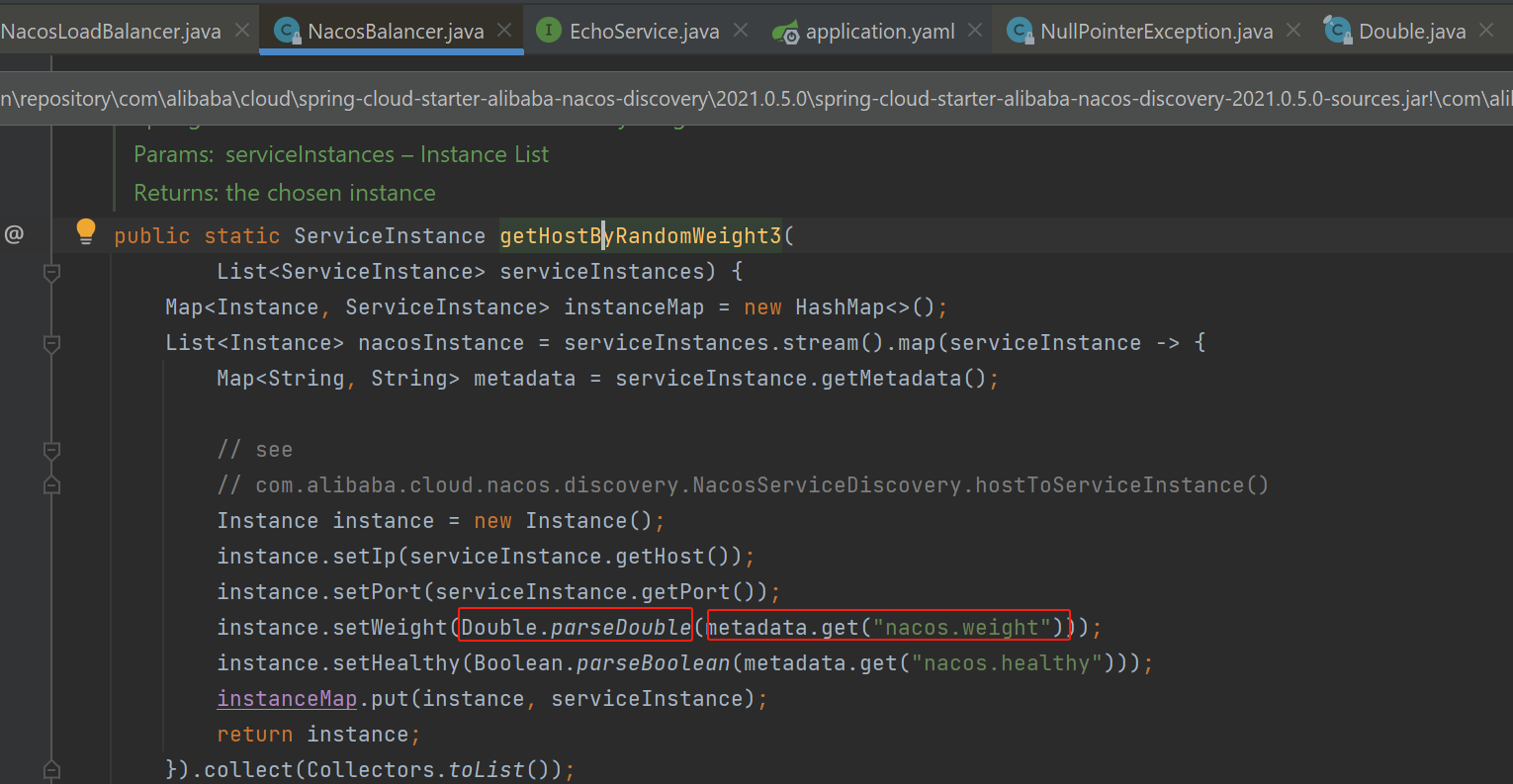The width and height of the screenshot is (1513, 784).
Task: Click fold end marker at NacosServiceDiscovery comment line
Action: [x=52, y=485]
